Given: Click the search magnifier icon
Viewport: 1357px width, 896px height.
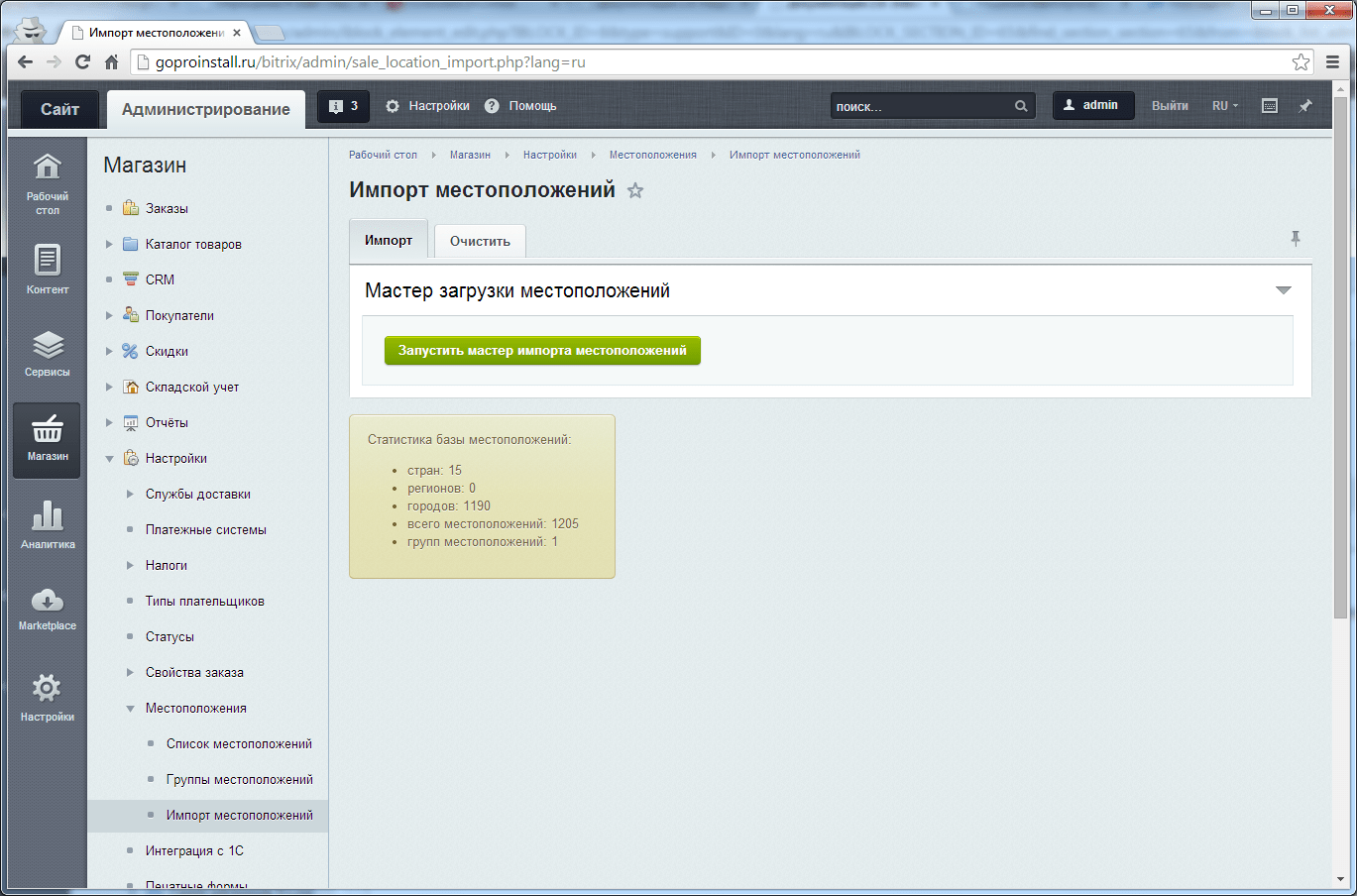Looking at the screenshot, I should 1021,106.
